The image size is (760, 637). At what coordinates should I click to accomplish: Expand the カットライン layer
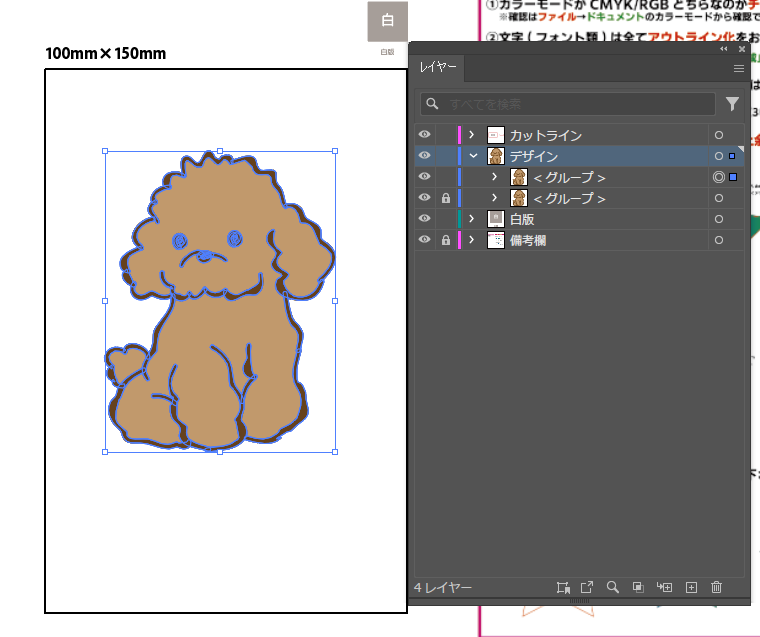coord(472,135)
